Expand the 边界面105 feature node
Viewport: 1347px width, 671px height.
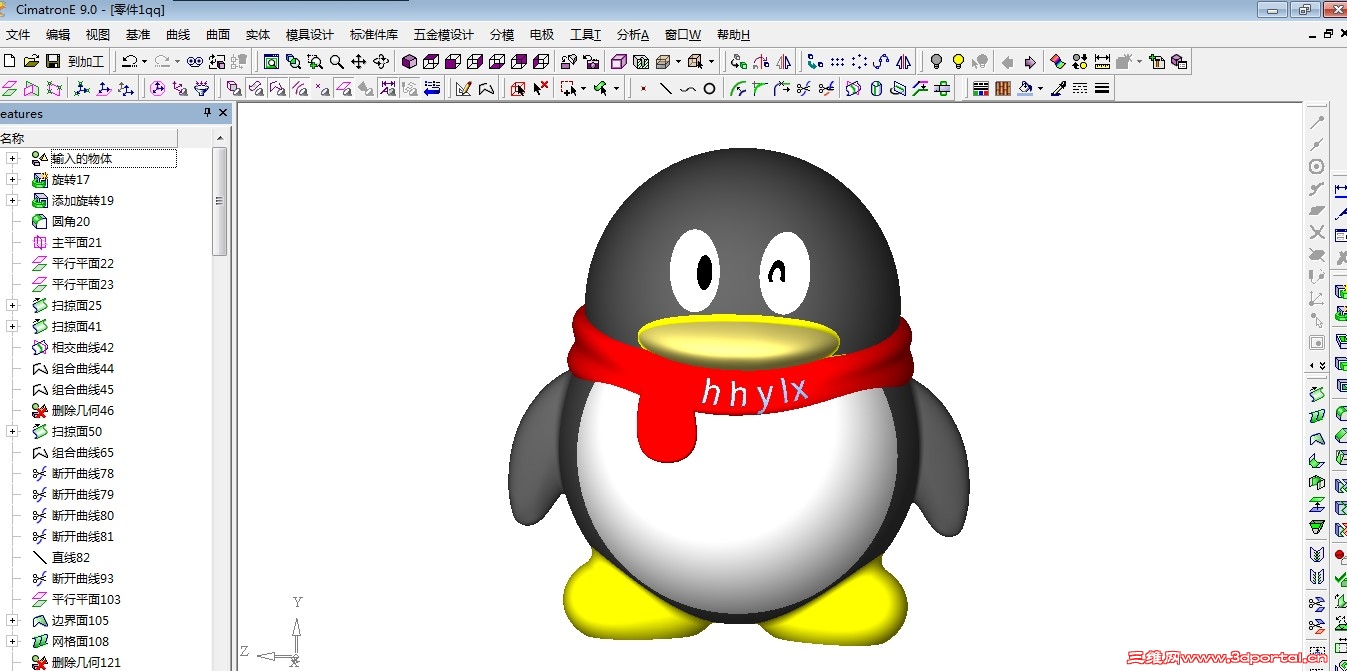pyautogui.click(x=12, y=620)
